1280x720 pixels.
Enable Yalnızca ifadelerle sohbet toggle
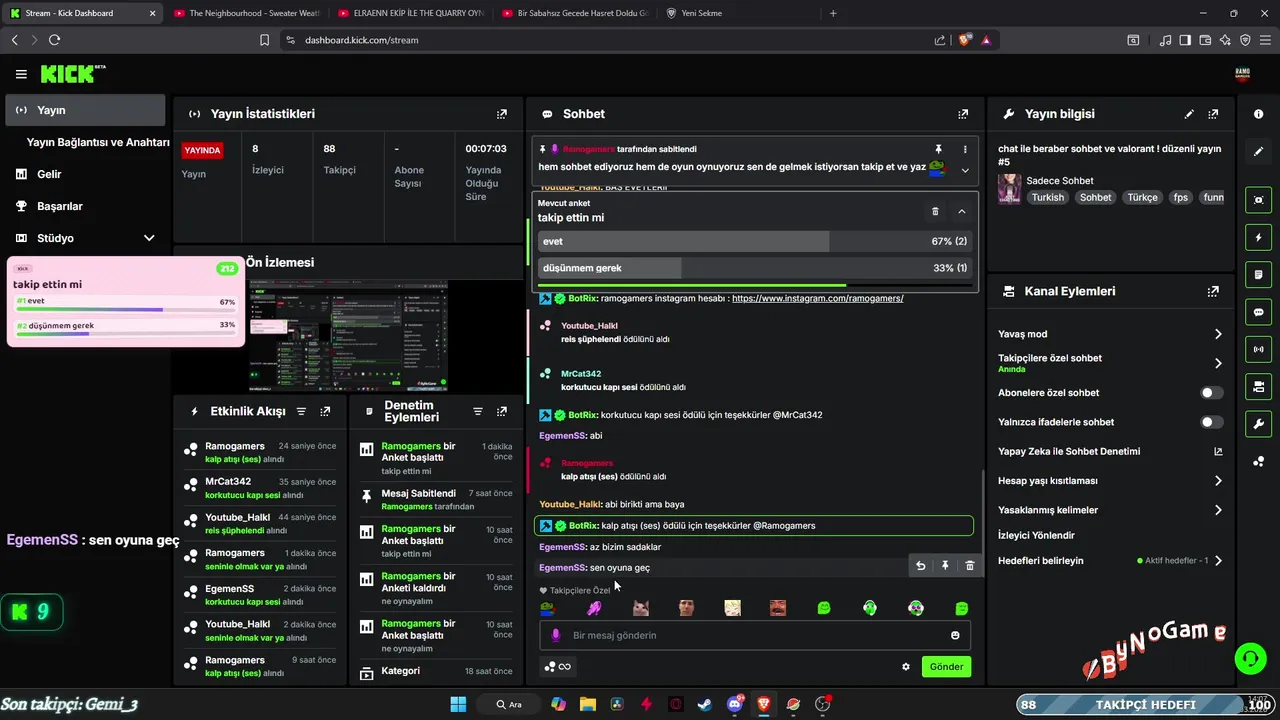(1212, 422)
